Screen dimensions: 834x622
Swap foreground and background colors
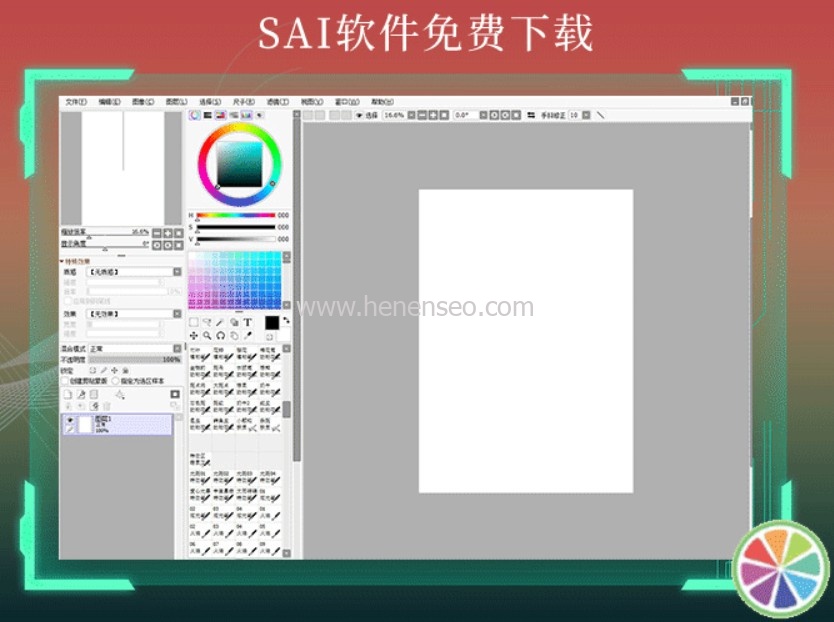(286, 320)
